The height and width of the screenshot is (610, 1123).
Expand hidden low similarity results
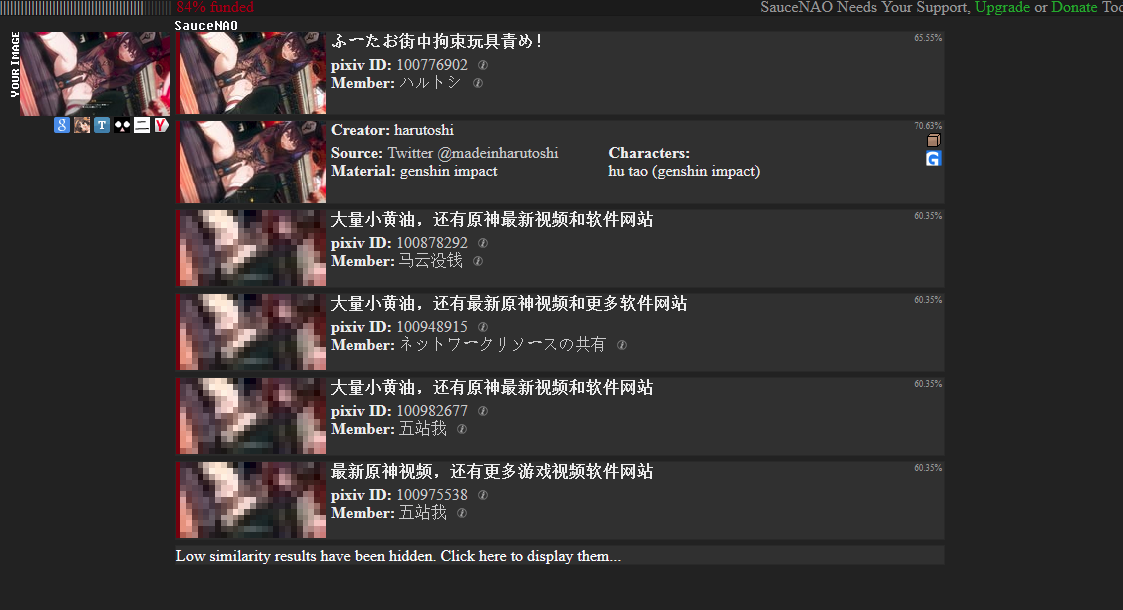point(398,556)
